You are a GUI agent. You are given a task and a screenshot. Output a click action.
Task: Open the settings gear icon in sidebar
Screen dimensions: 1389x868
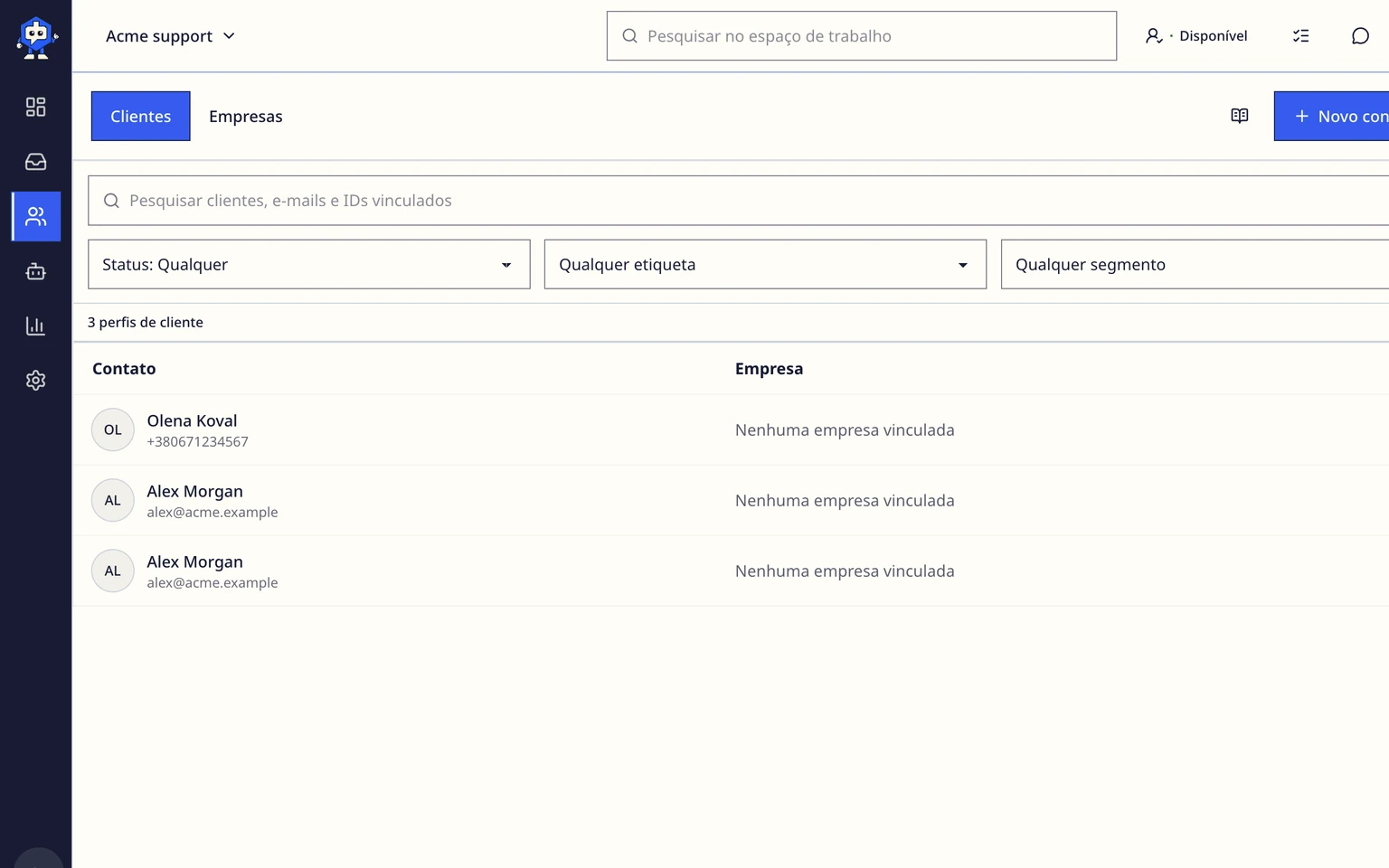(x=36, y=381)
